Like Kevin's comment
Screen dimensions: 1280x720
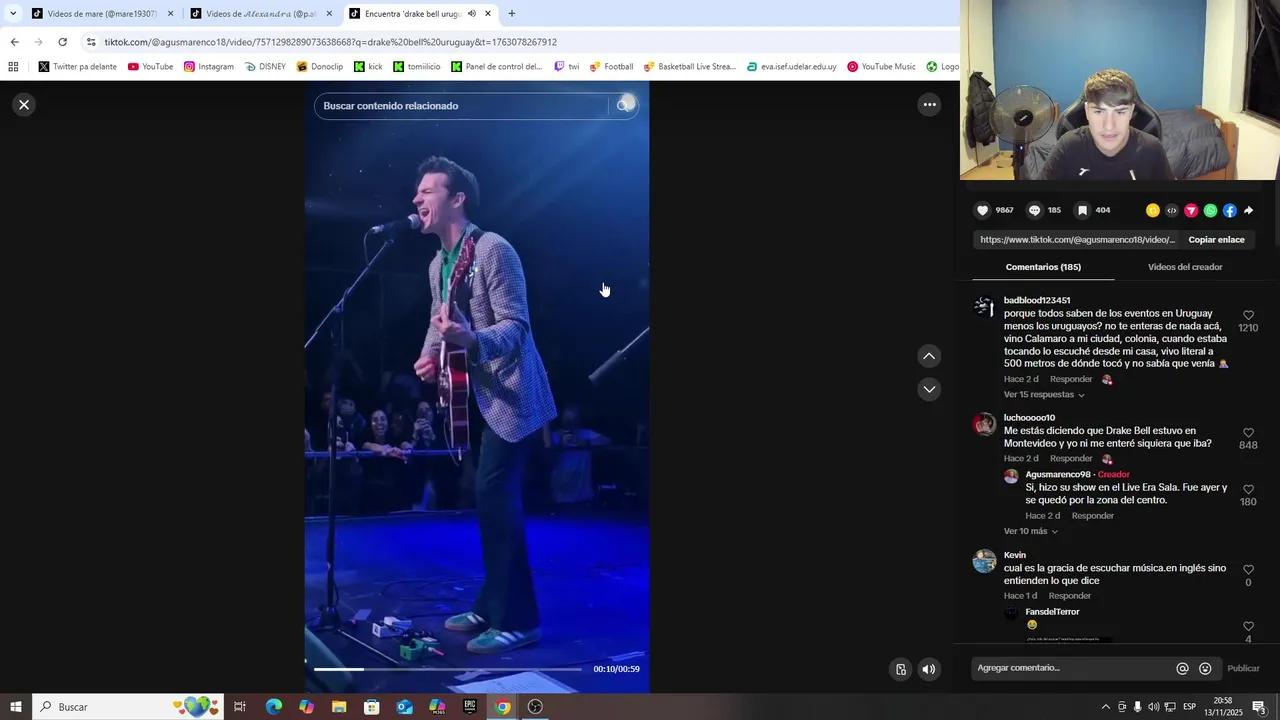click(1248, 570)
